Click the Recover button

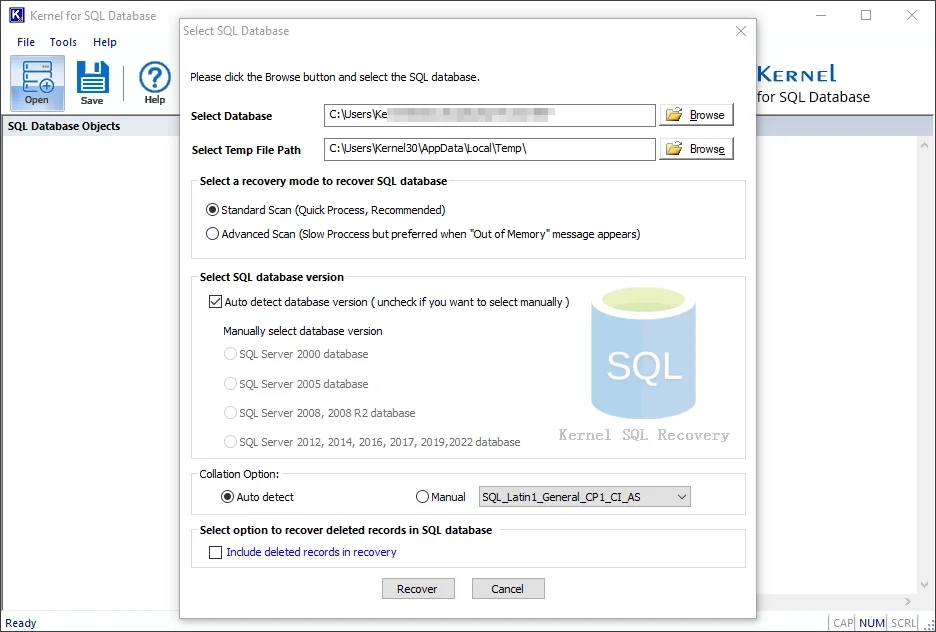(x=418, y=588)
